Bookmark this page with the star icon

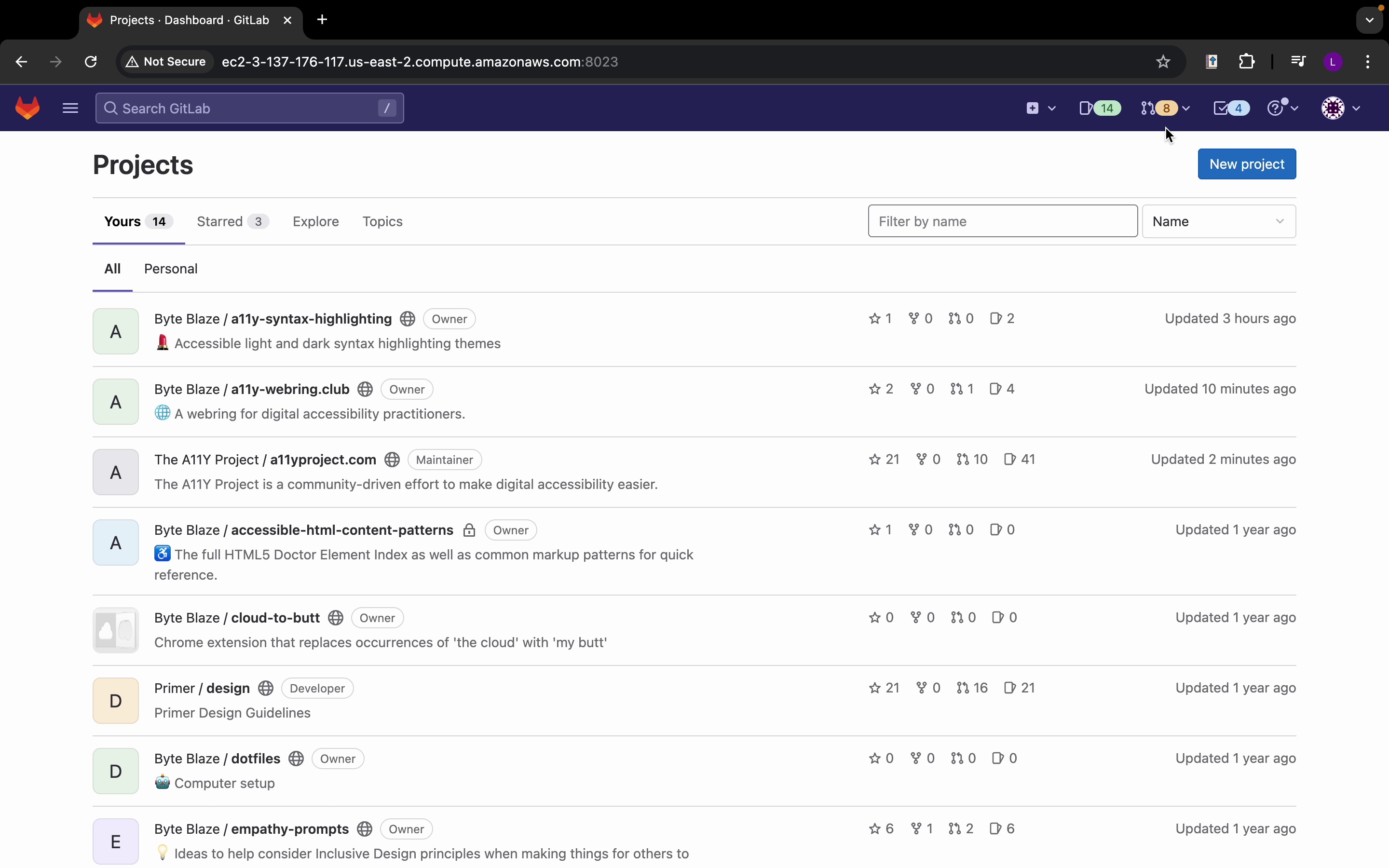[1163, 61]
